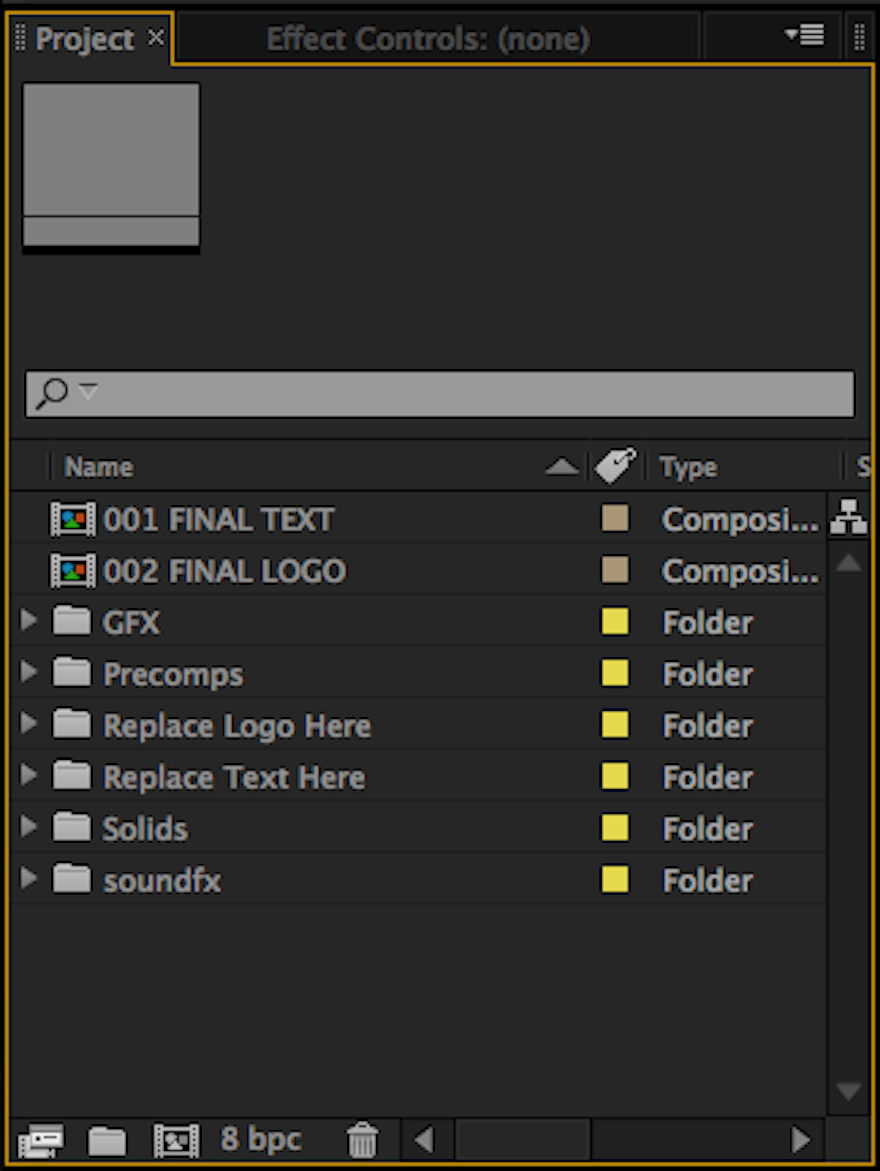Select the 002 FINAL LOGO composition icon
This screenshot has width=880, height=1171.
(x=73, y=571)
